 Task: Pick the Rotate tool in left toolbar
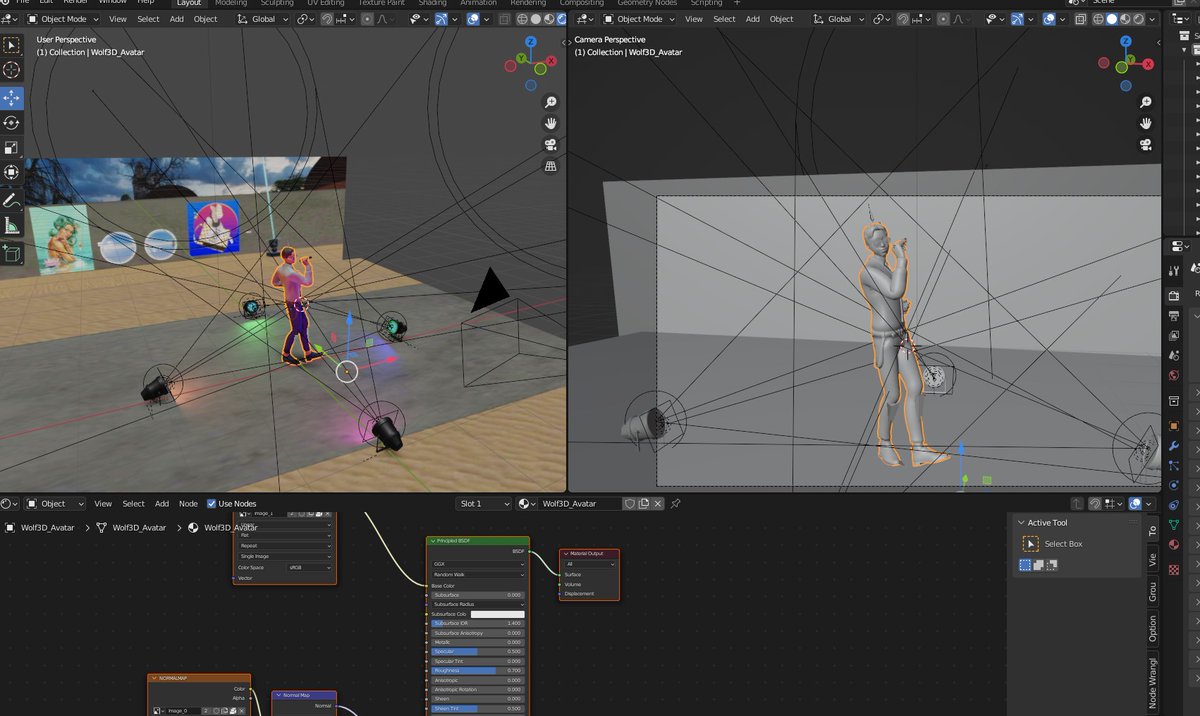(x=12, y=122)
